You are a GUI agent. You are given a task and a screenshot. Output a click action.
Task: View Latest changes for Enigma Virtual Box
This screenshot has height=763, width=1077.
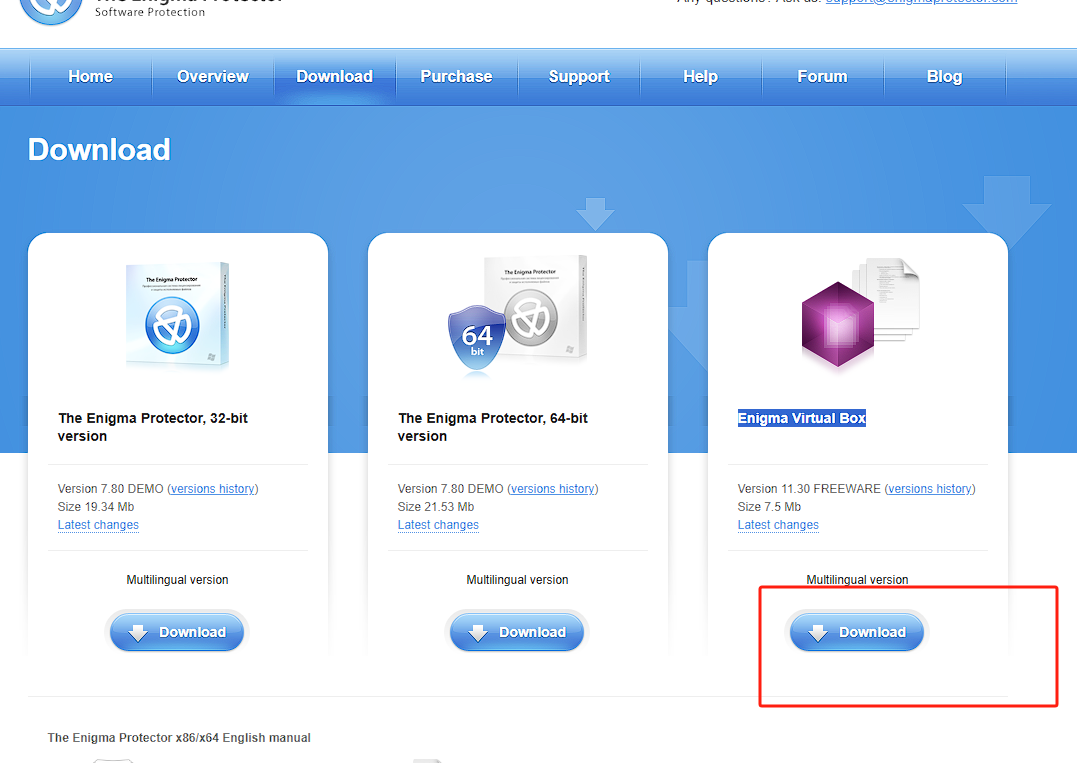coord(778,525)
